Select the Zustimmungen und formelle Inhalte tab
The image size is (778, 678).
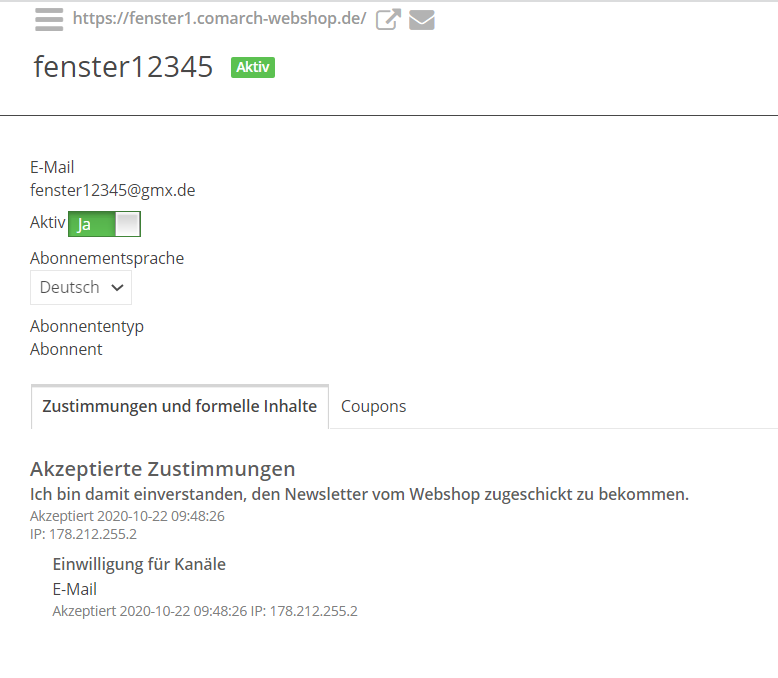(180, 406)
